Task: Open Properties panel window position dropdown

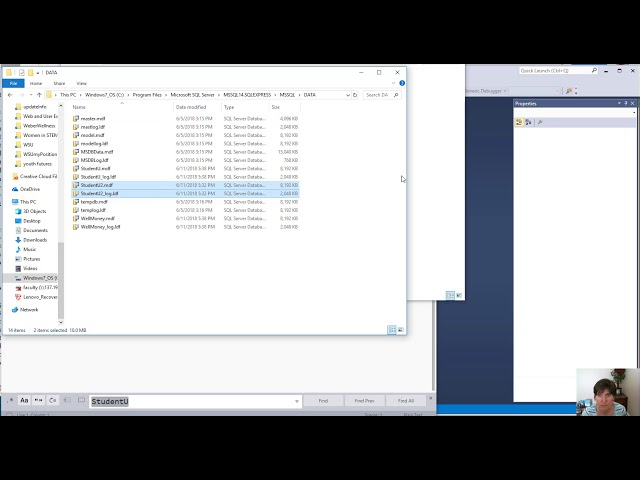Action: click(619, 104)
